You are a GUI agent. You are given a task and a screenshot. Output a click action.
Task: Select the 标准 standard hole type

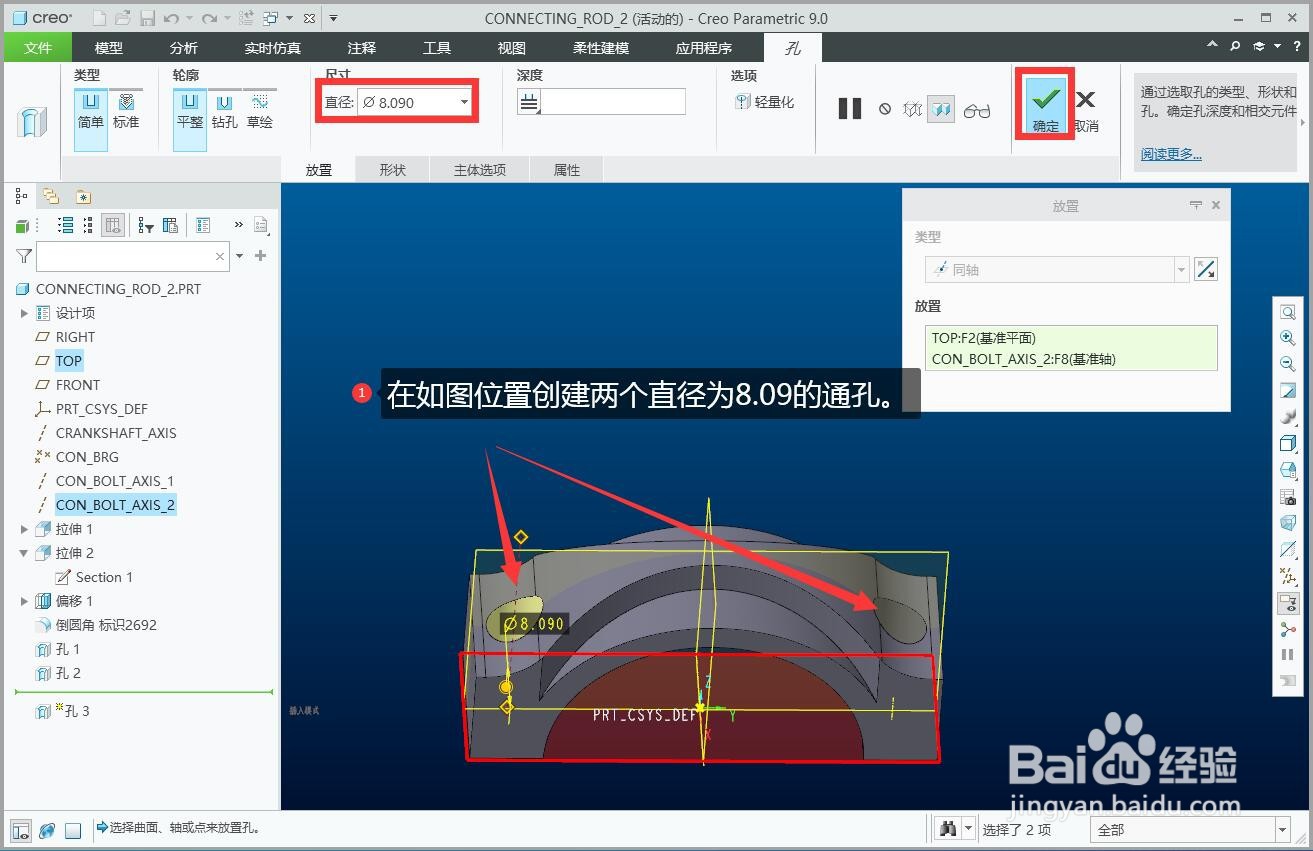pyautogui.click(x=126, y=111)
